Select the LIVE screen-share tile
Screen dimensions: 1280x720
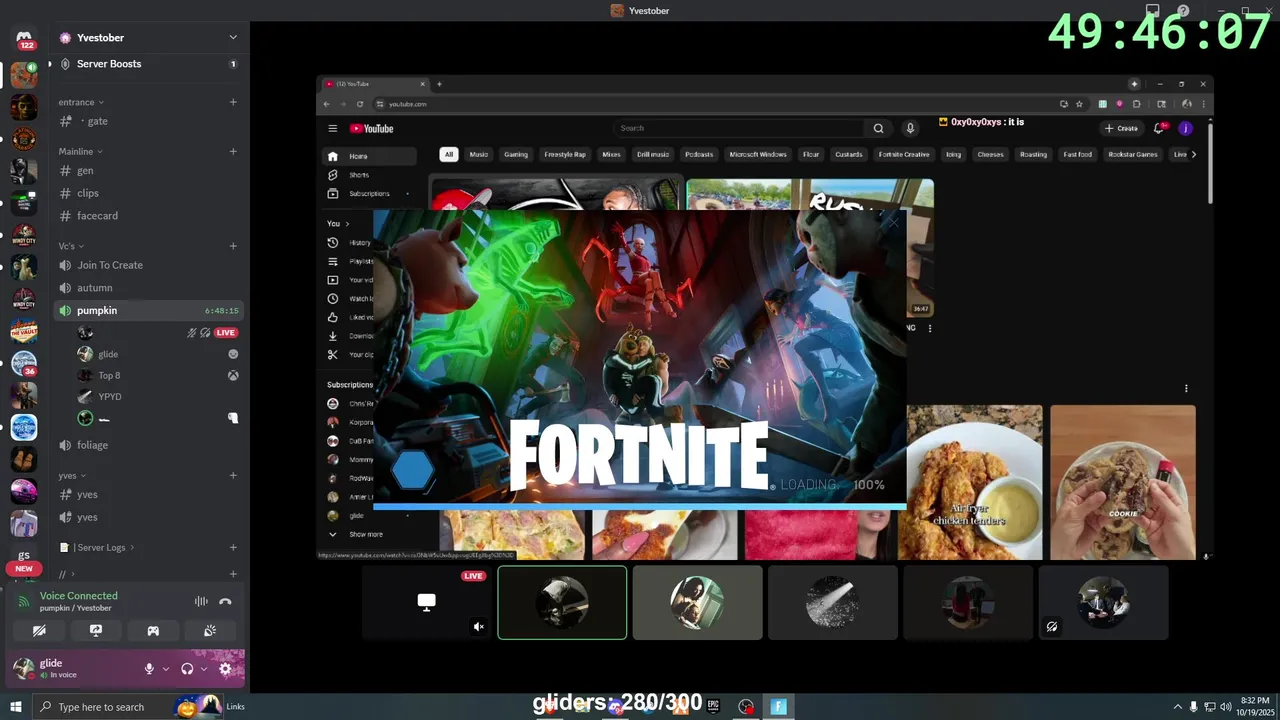coord(427,602)
